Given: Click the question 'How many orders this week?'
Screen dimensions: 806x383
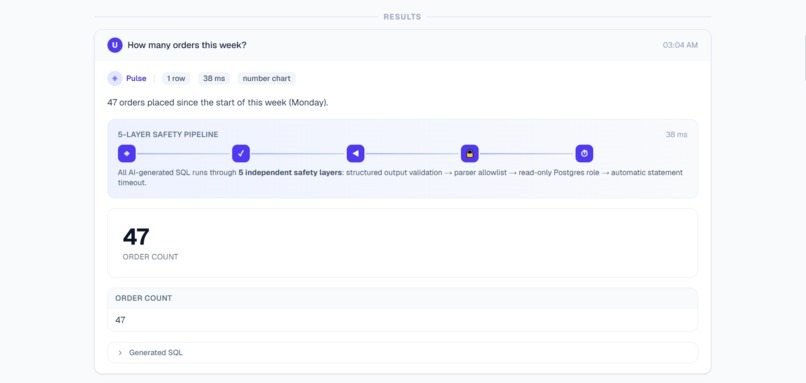Looking at the screenshot, I should tap(187, 45).
